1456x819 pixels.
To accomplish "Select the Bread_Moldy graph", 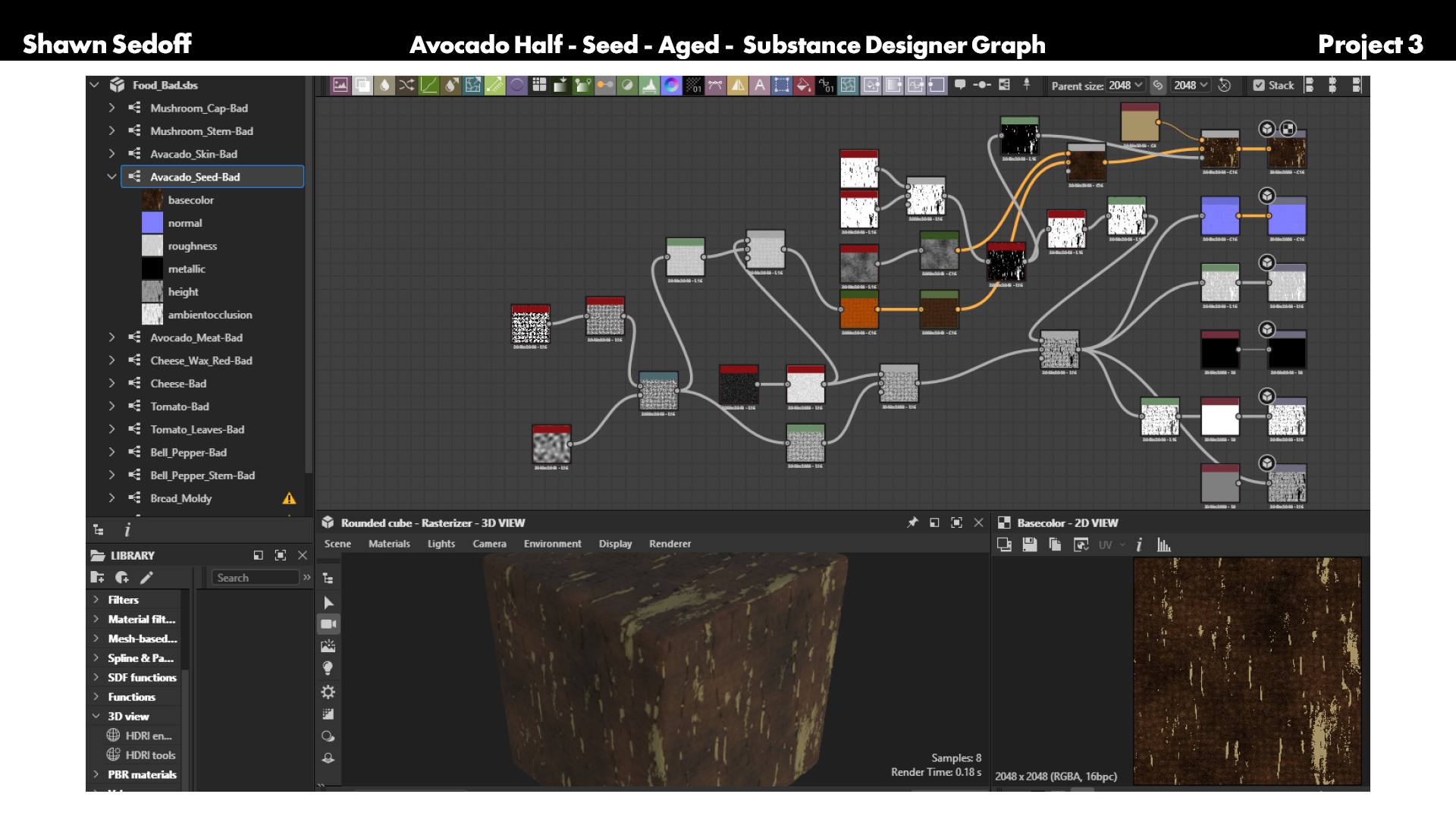I will pos(180,498).
